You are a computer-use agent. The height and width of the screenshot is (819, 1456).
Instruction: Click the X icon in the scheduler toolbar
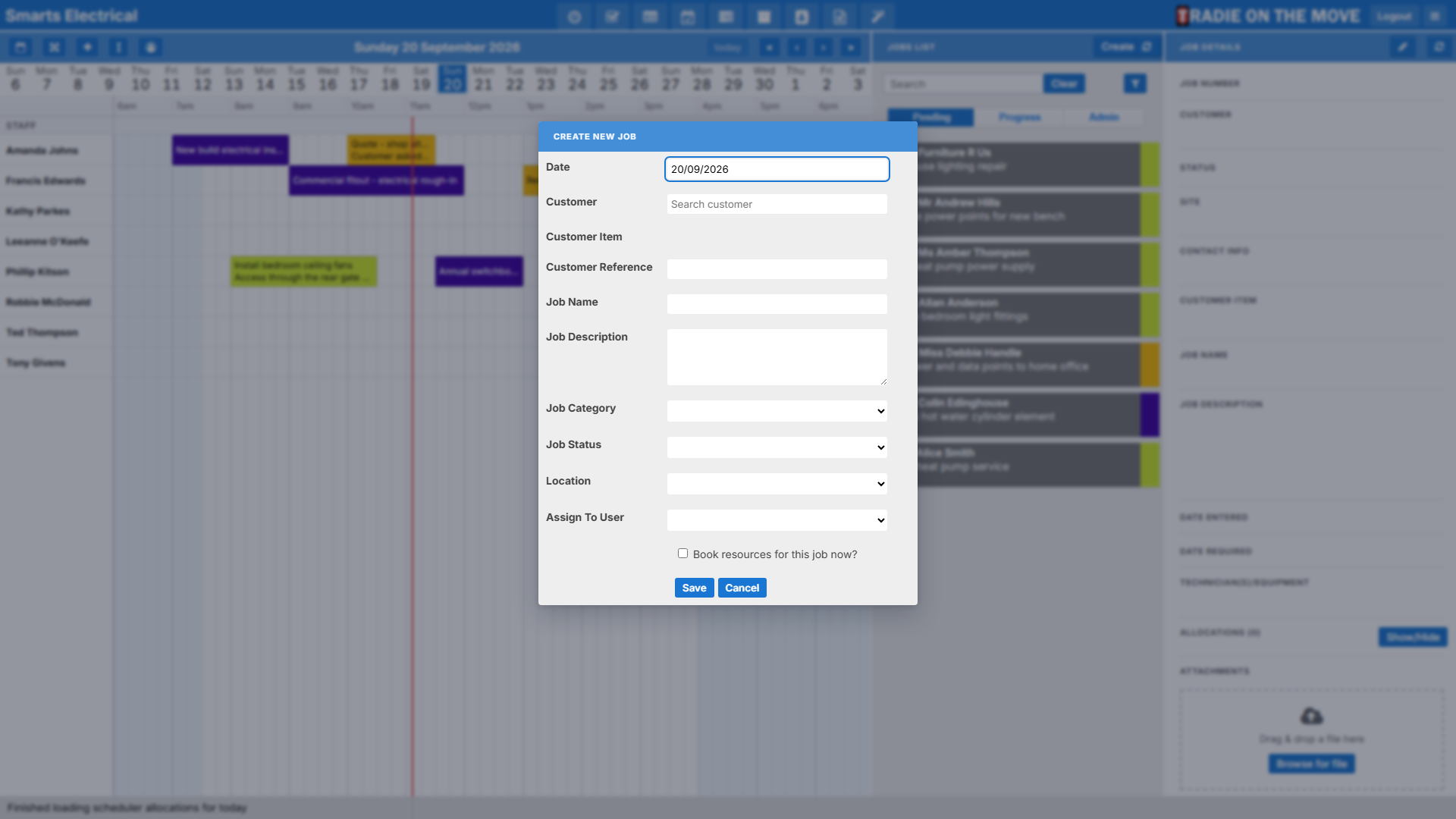tap(54, 47)
